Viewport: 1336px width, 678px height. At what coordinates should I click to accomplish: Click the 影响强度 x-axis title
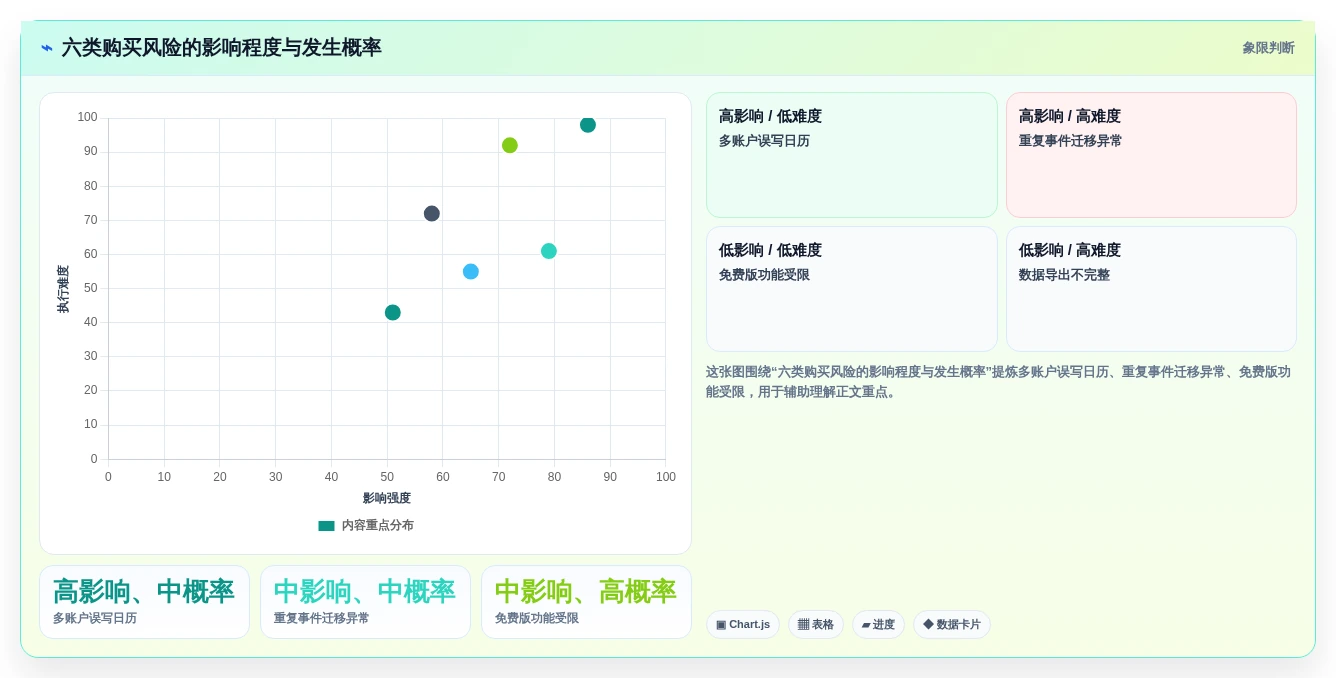(x=387, y=498)
